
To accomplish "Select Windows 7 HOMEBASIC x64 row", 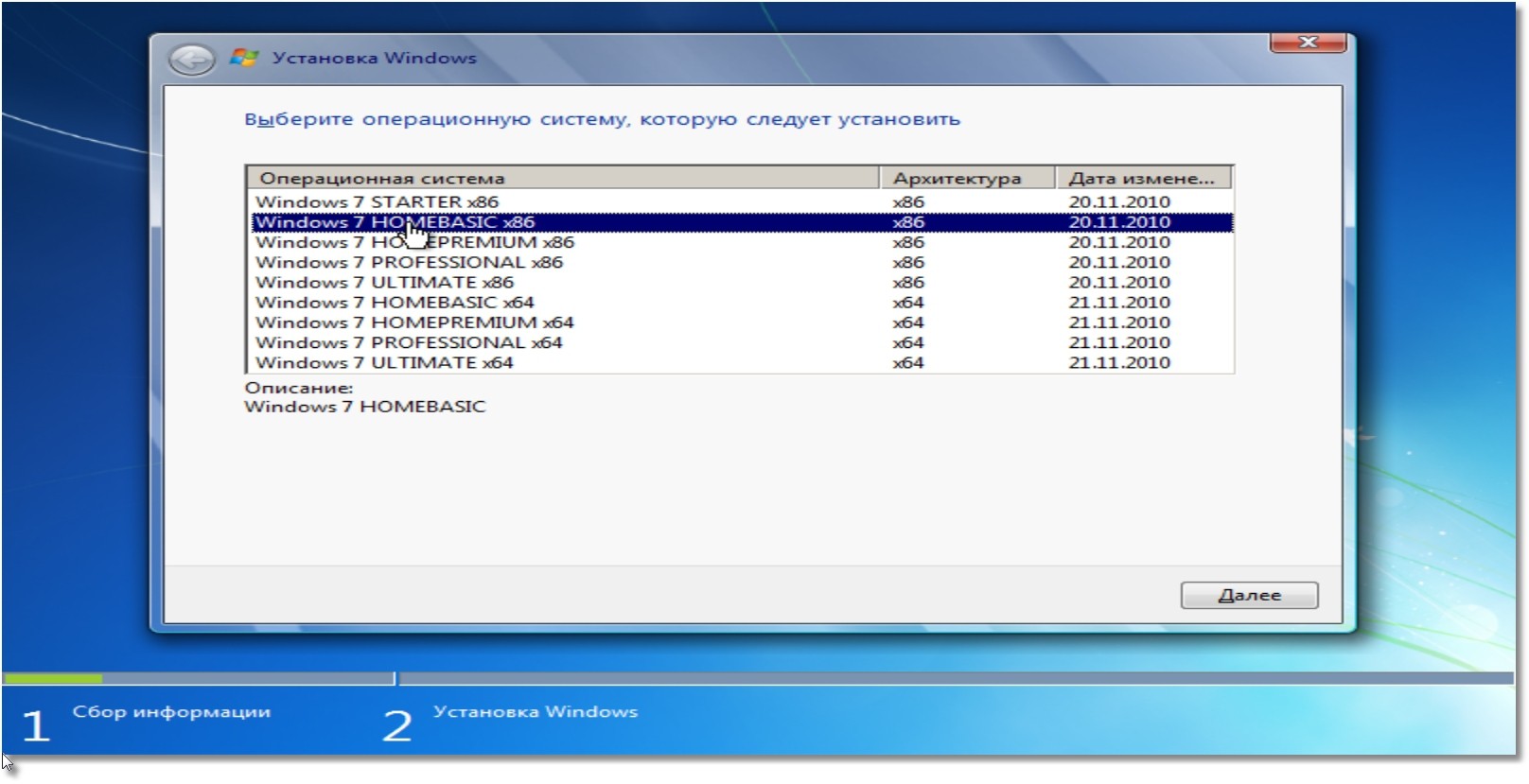I will click(742, 303).
